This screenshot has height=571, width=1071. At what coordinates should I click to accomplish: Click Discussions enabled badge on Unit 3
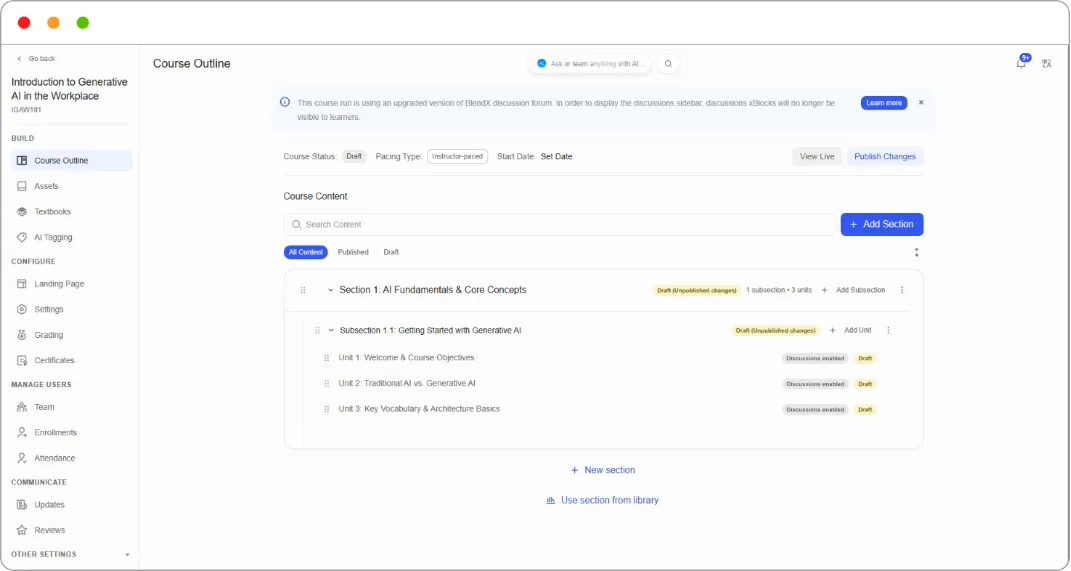pos(815,410)
